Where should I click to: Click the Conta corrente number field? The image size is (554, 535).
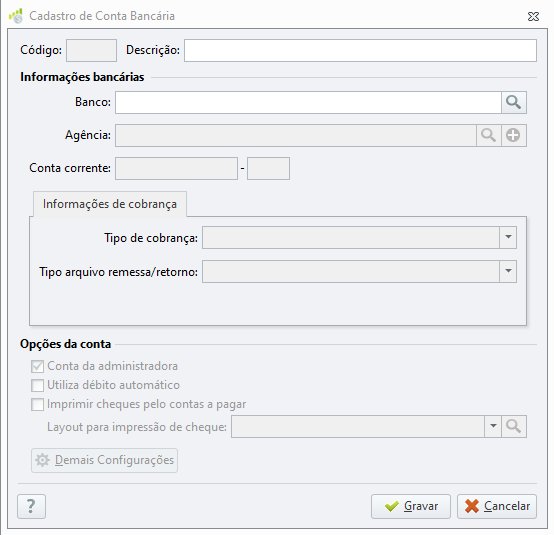[x=176, y=169]
